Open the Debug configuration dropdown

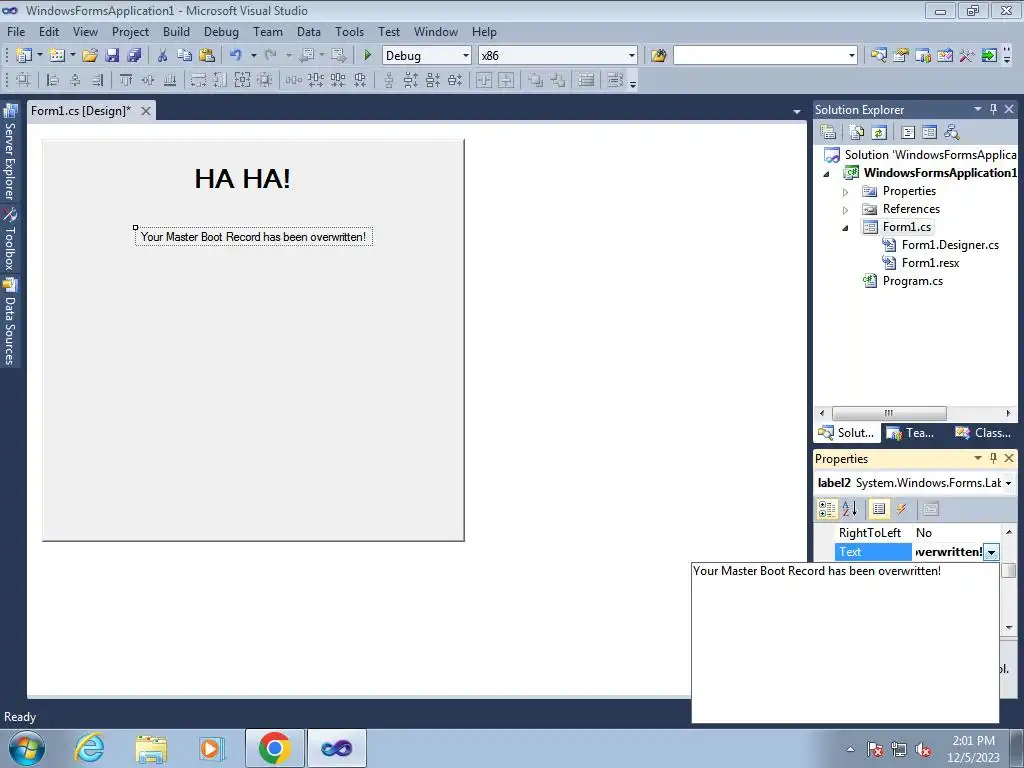click(x=466, y=56)
